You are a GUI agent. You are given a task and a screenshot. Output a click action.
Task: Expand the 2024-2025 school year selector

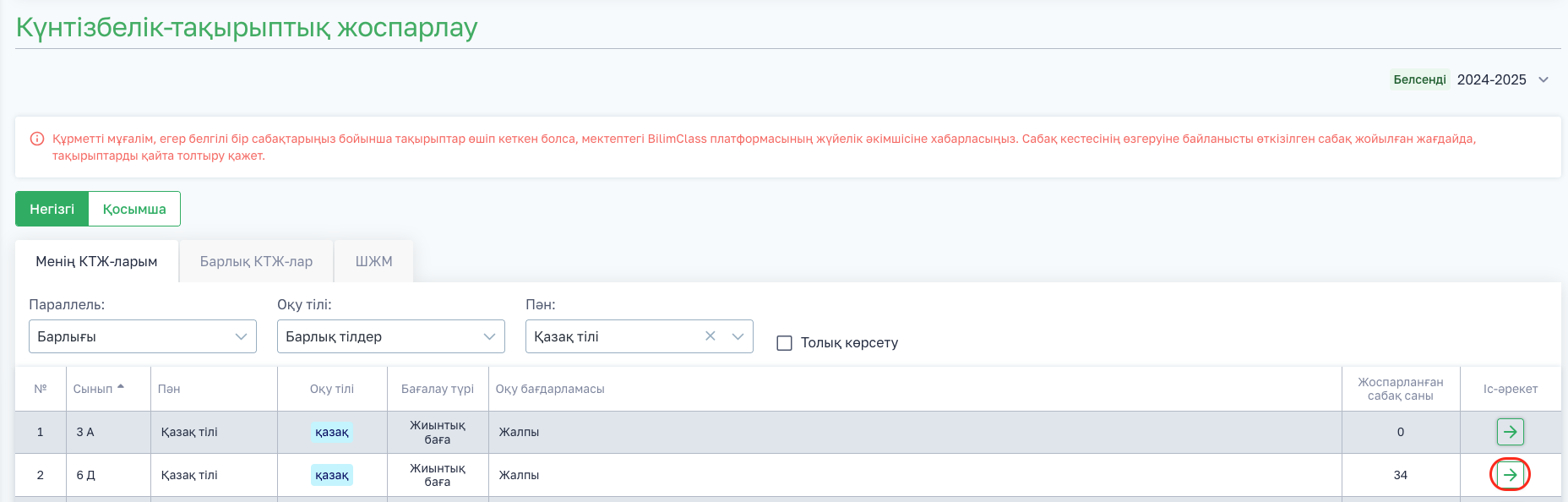pos(1543,79)
